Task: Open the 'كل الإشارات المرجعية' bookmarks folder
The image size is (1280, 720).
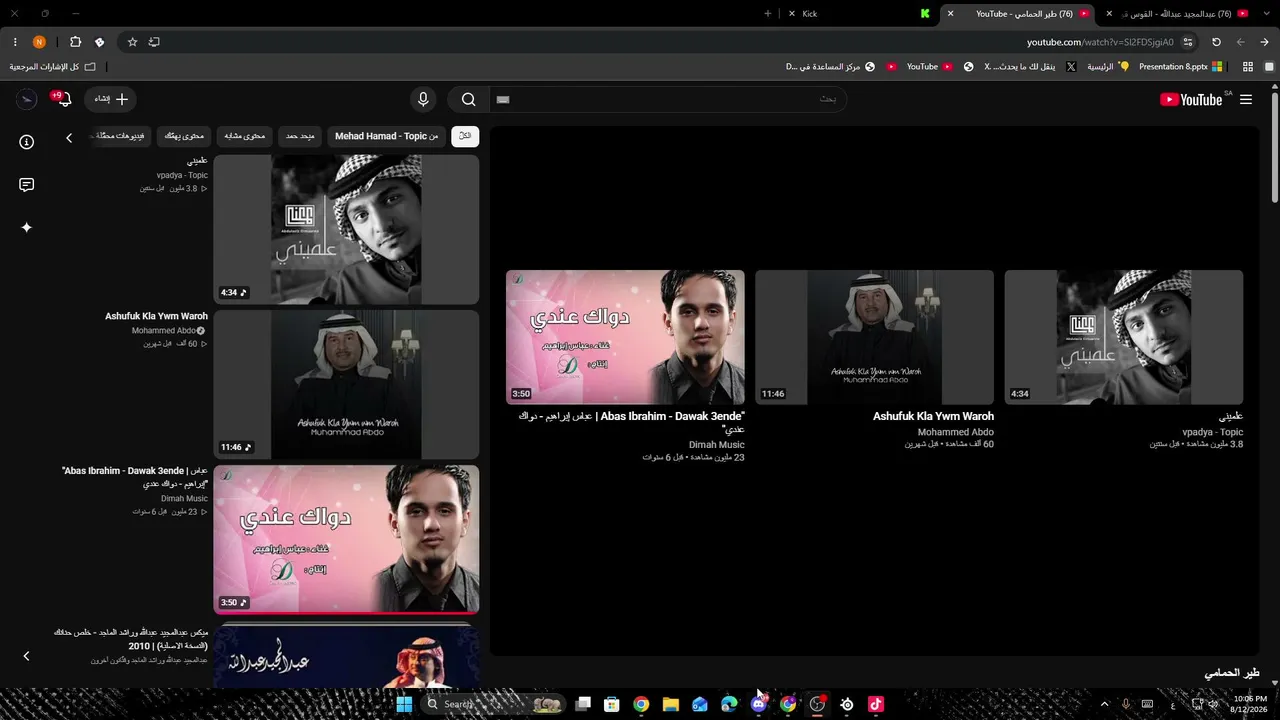Action: click(x=54, y=67)
